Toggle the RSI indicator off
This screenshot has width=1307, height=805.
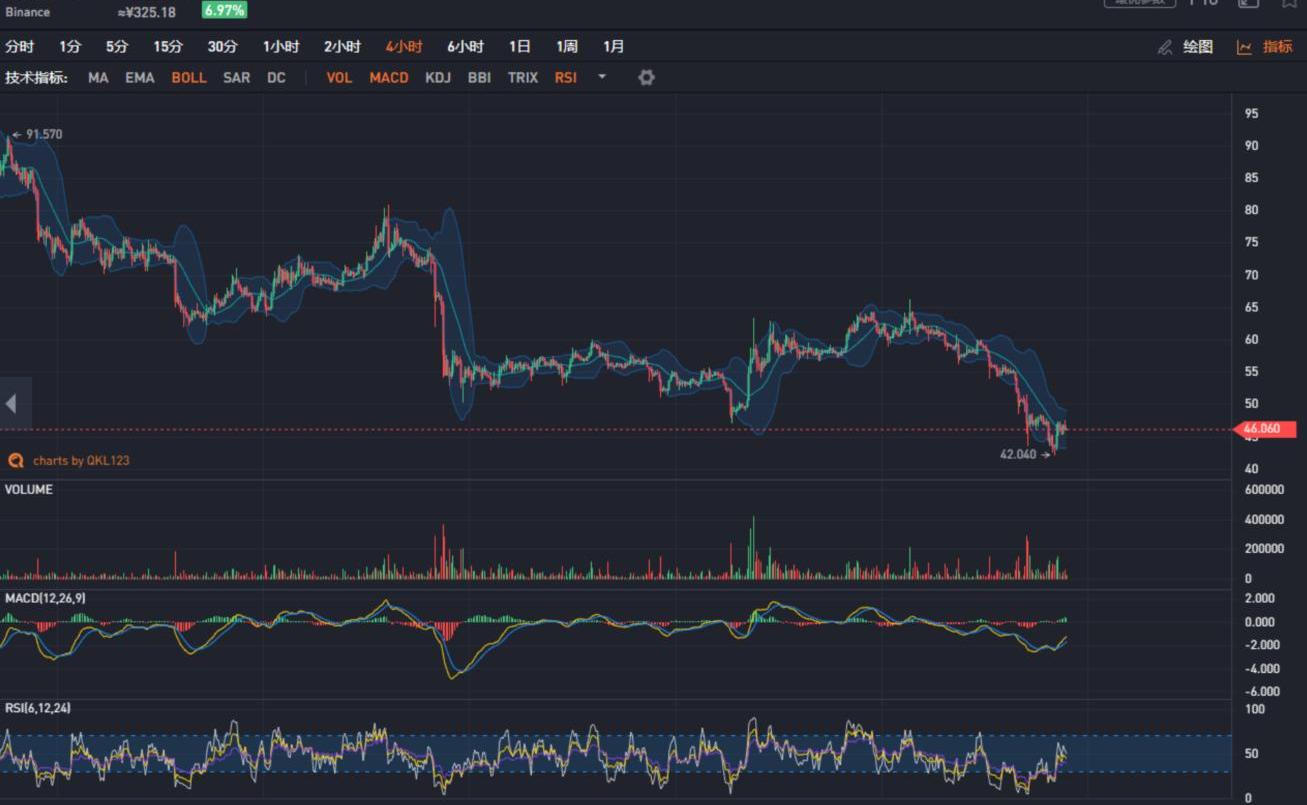point(565,77)
